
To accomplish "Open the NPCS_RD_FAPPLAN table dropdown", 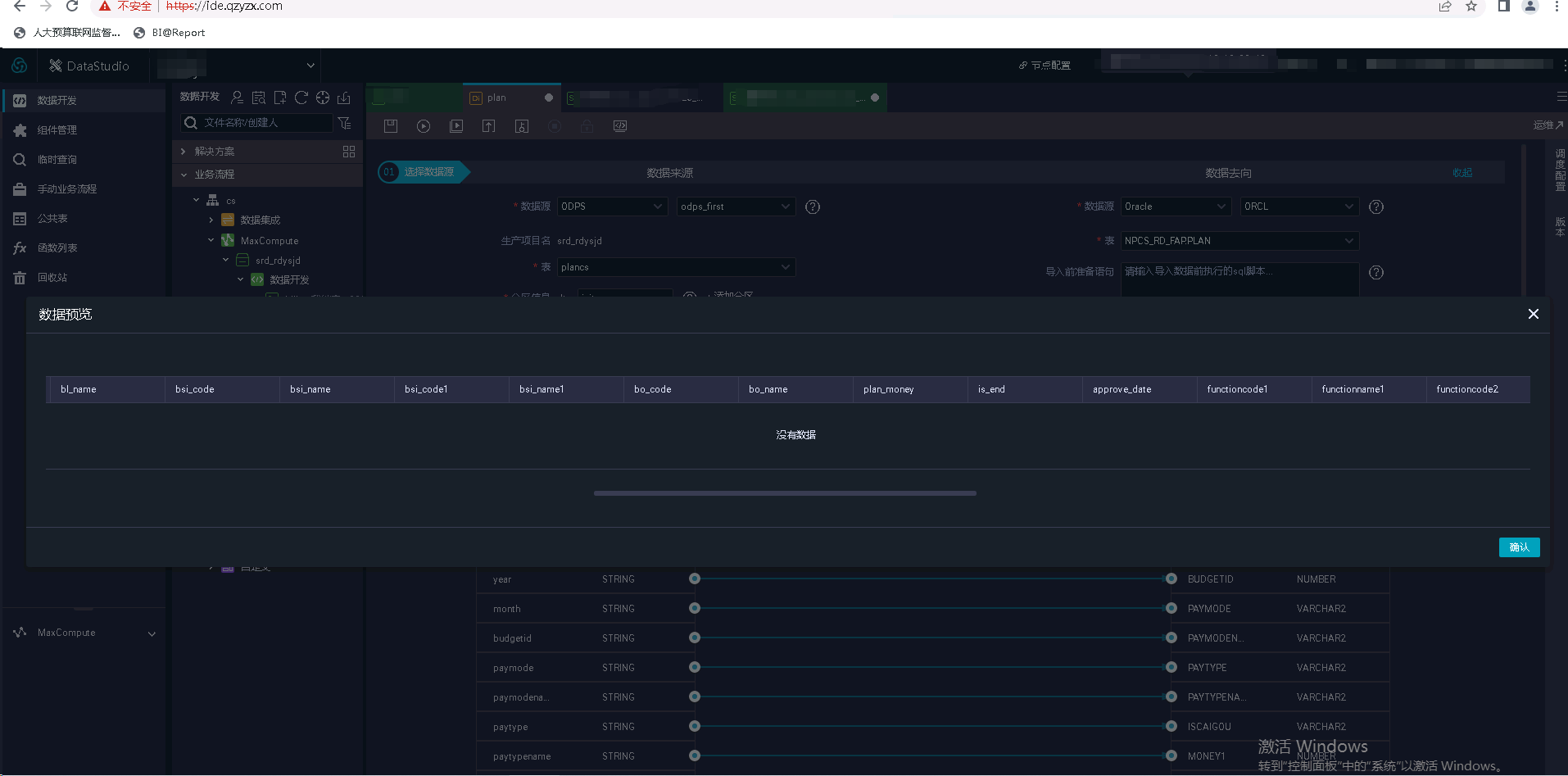I will 1239,241.
